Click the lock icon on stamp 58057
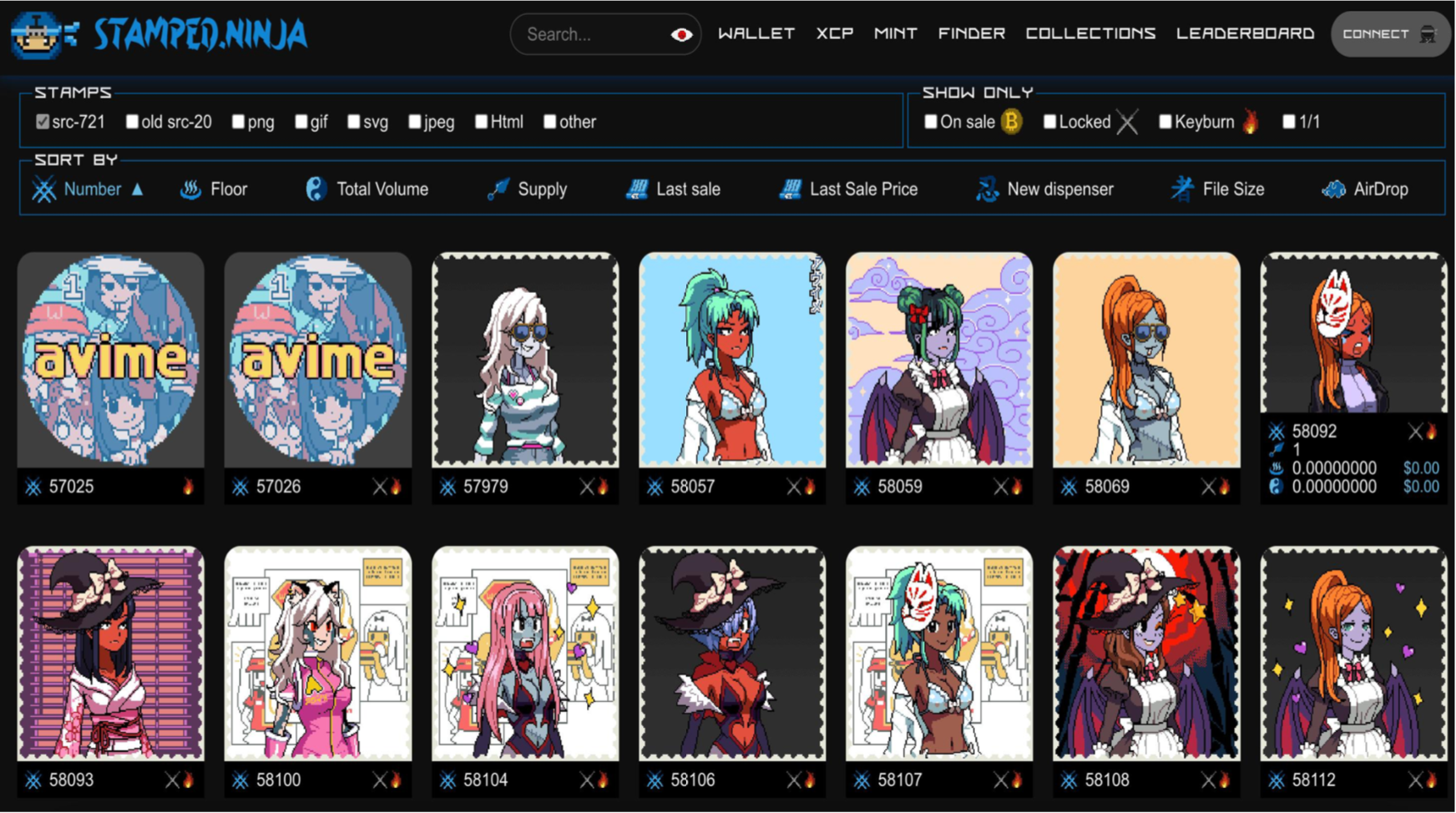The height and width of the screenshot is (813, 1456). [793, 487]
